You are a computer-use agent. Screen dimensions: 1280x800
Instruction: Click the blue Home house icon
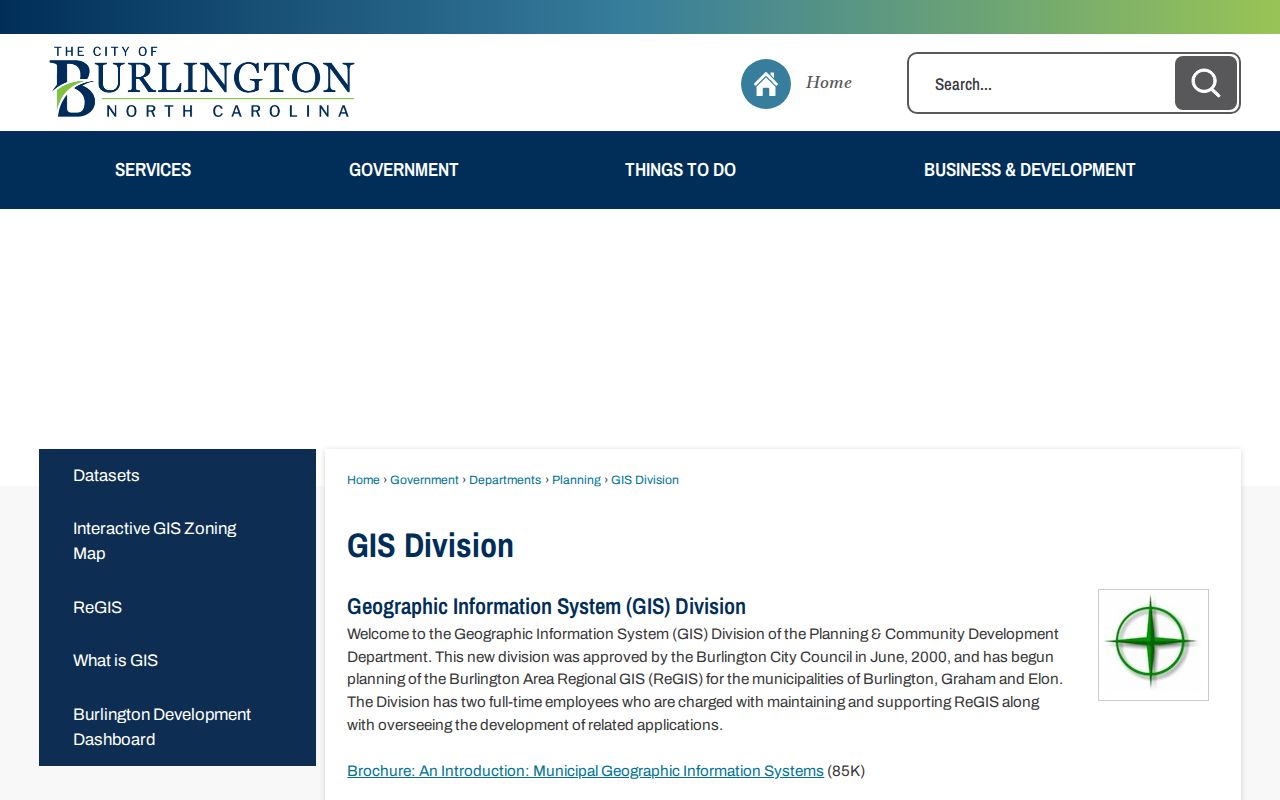click(766, 84)
